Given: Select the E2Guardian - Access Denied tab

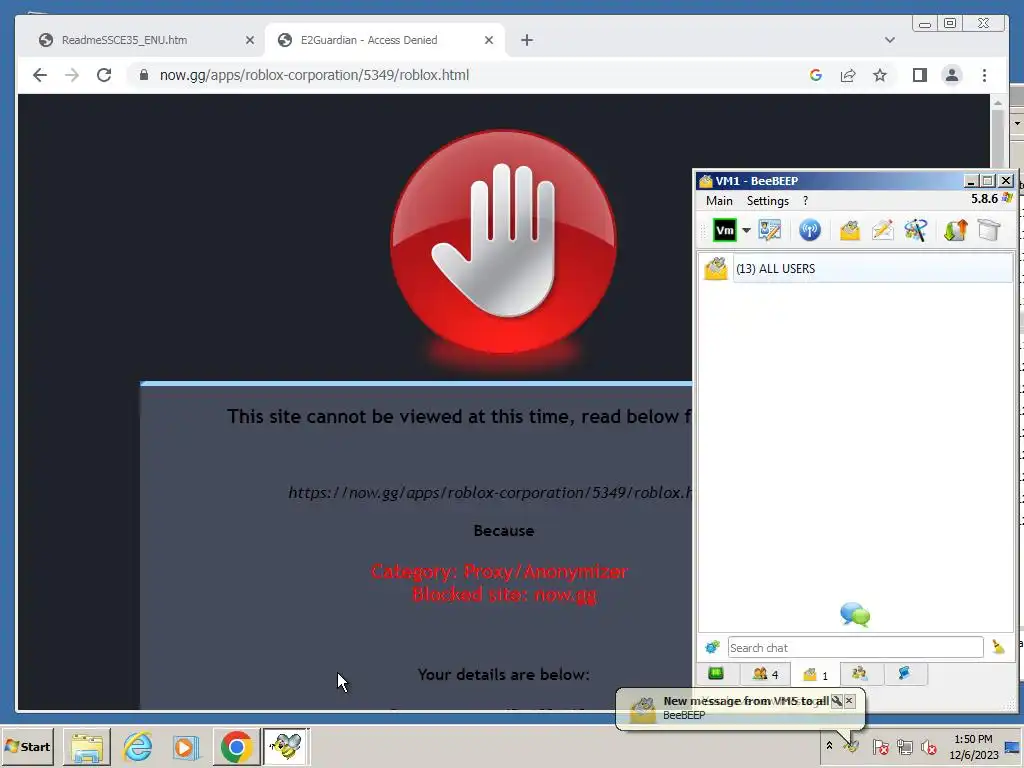Looking at the screenshot, I should tap(369, 40).
